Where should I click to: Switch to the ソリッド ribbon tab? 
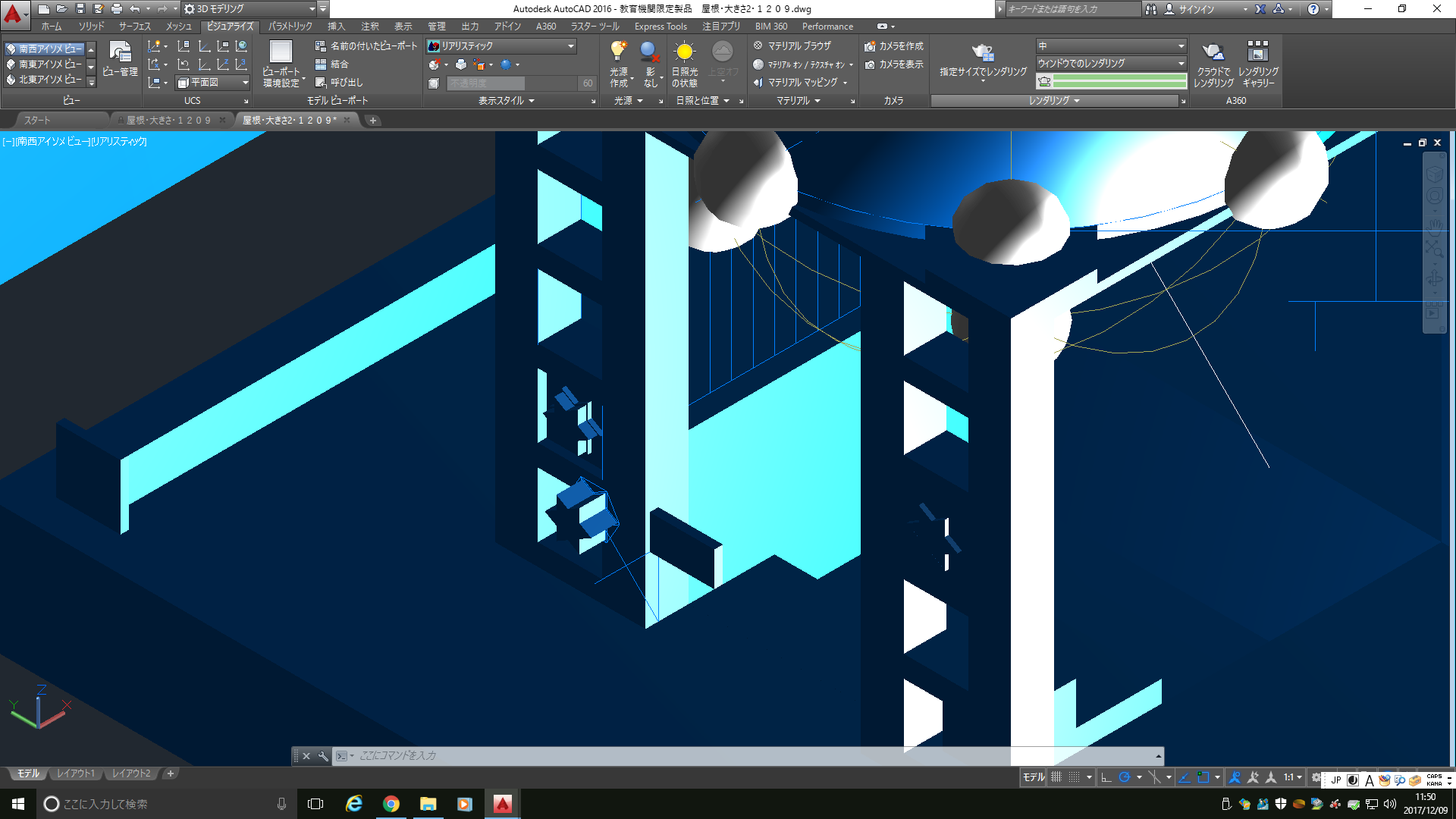pyautogui.click(x=92, y=27)
